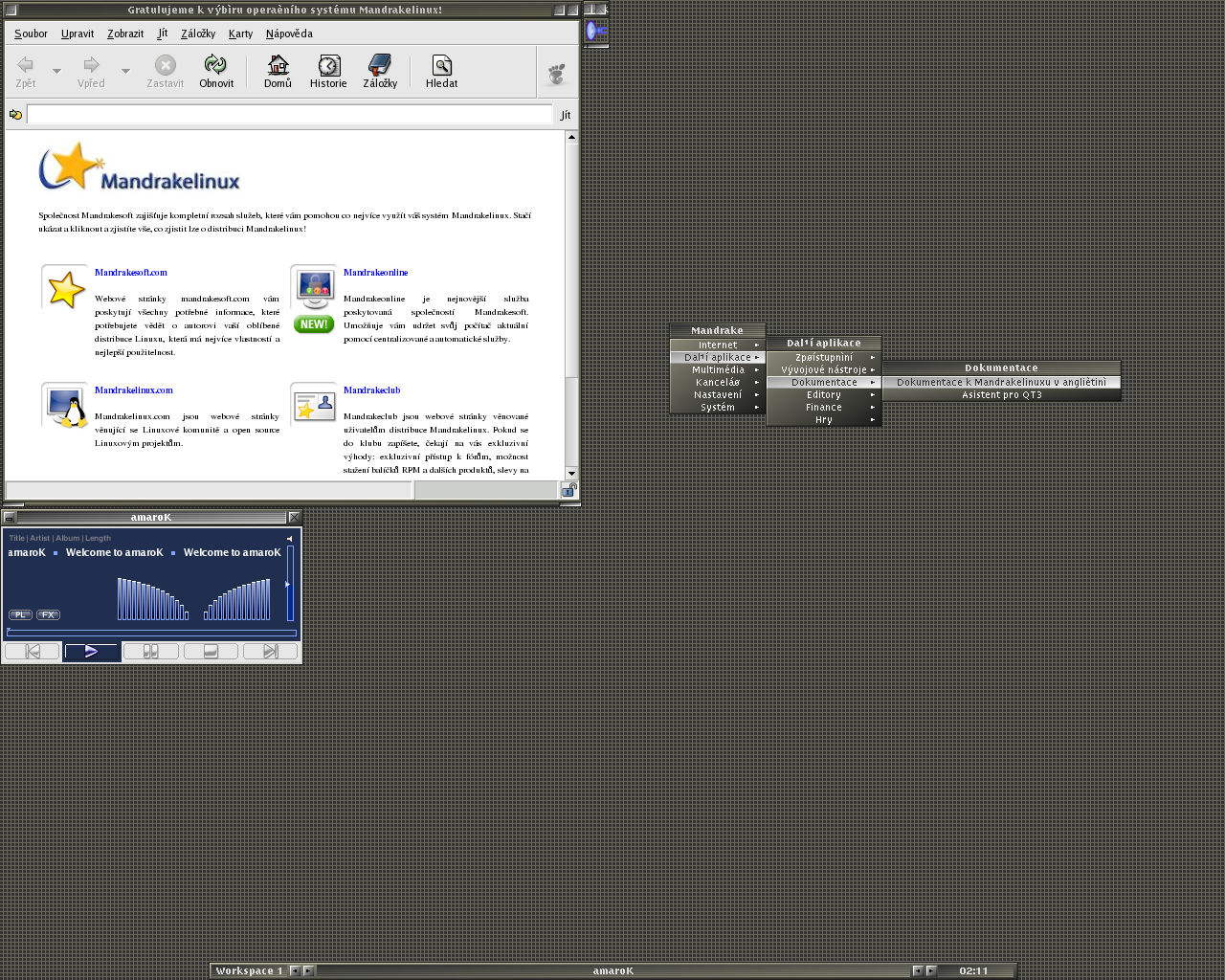The height and width of the screenshot is (980, 1225).
Task: Expand the Zpøístupnìní submenu
Action: 824,357
